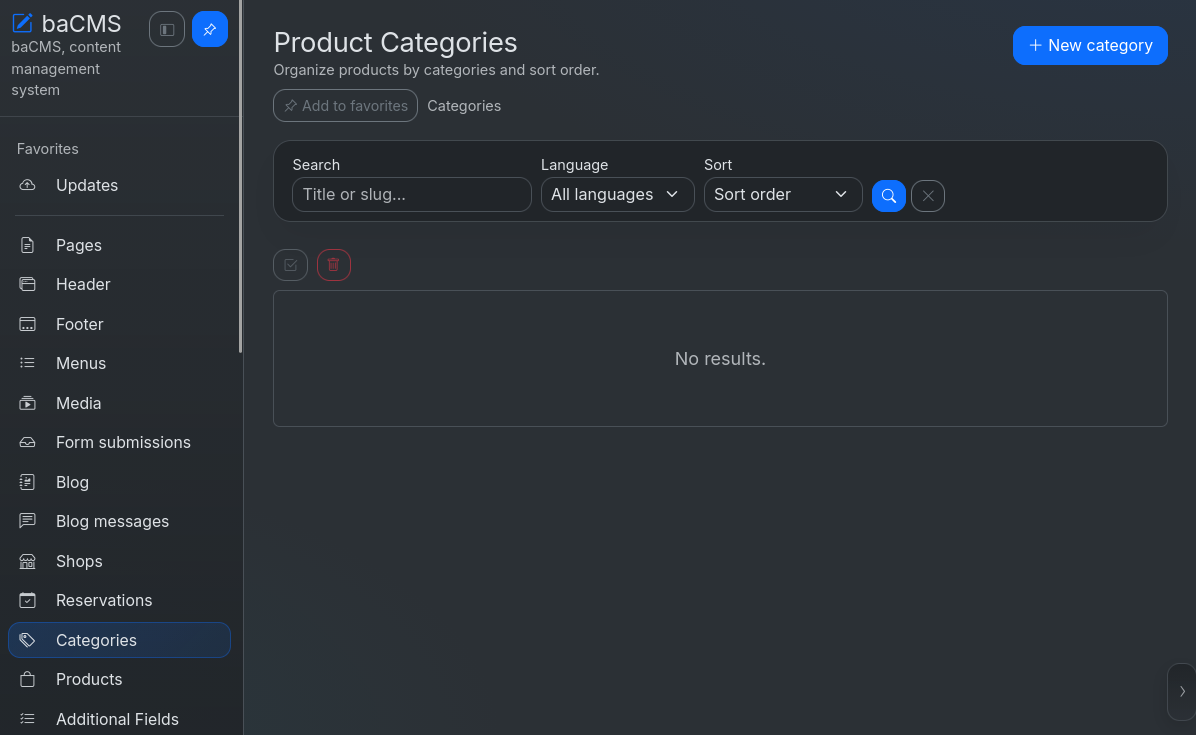The height and width of the screenshot is (735, 1196).
Task: Collapse the sidebar with the panel icon
Action: pyautogui.click(x=167, y=30)
